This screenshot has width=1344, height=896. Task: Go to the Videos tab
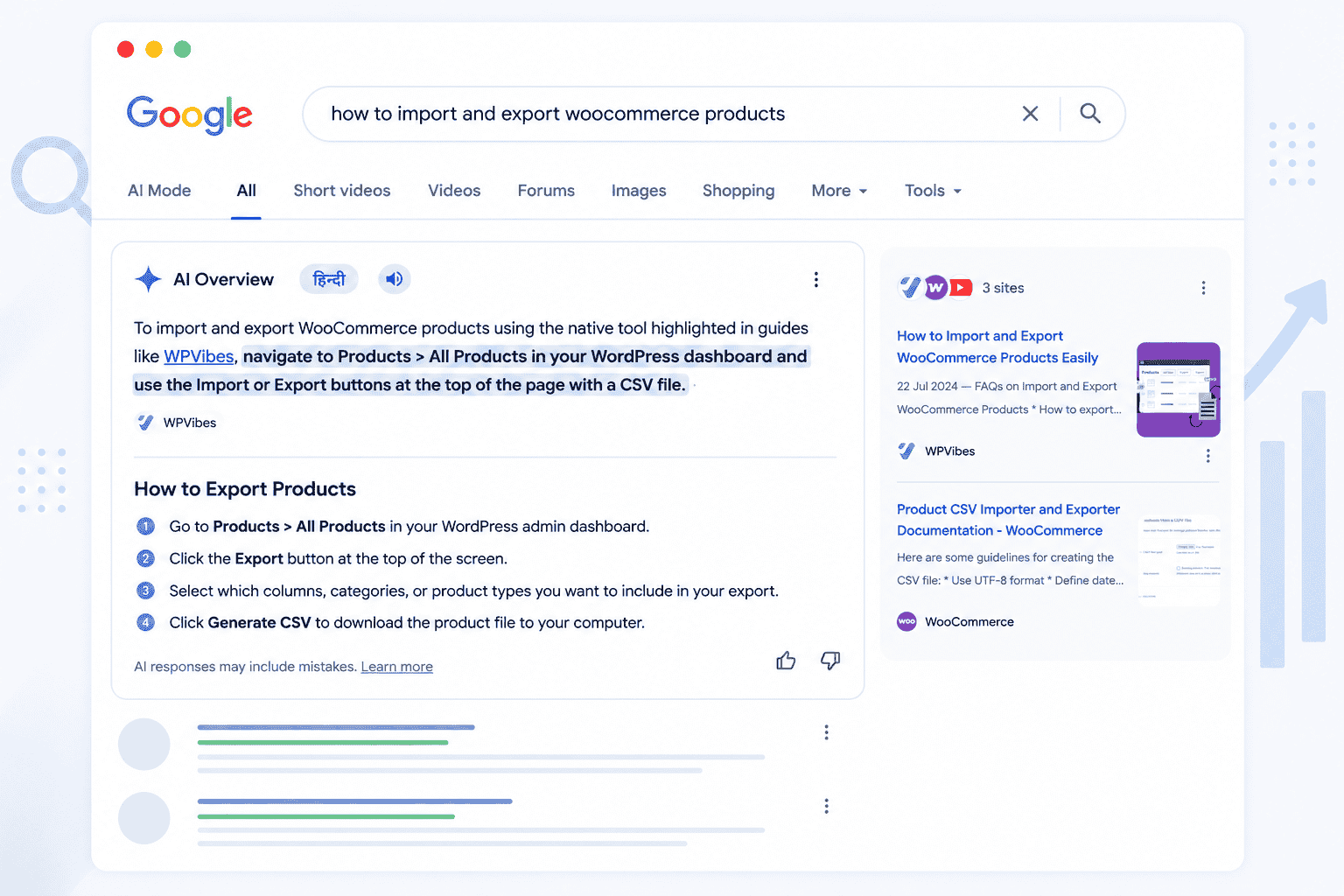[x=454, y=191]
